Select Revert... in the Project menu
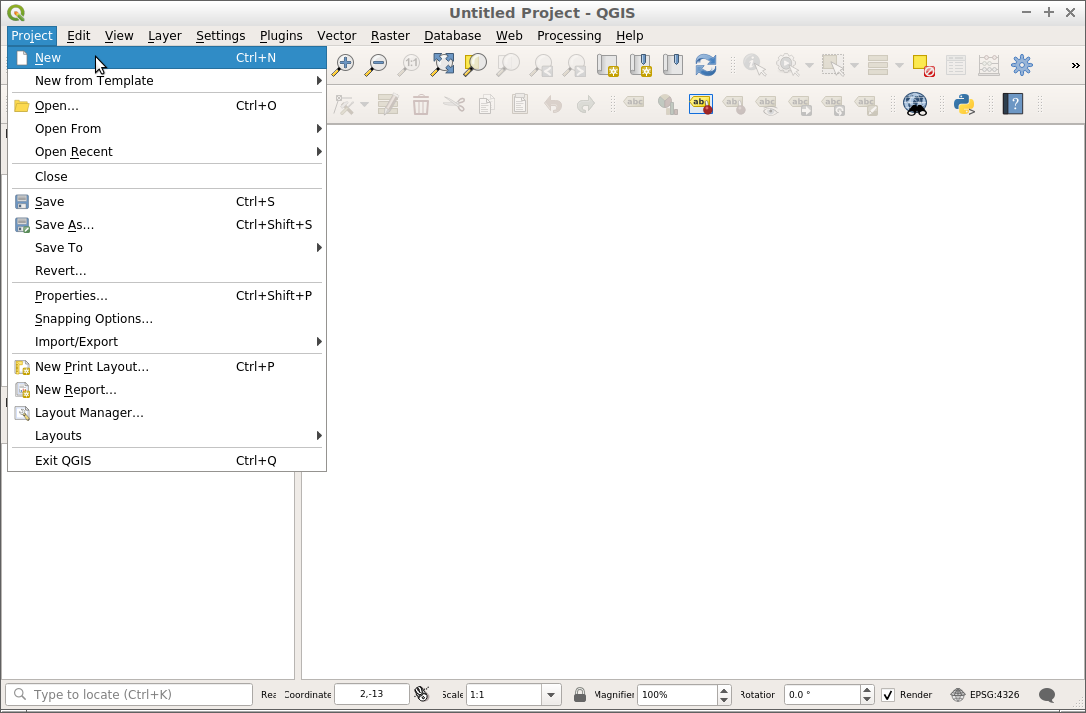The height and width of the screenshot is (713, 1086). (167, 270)
